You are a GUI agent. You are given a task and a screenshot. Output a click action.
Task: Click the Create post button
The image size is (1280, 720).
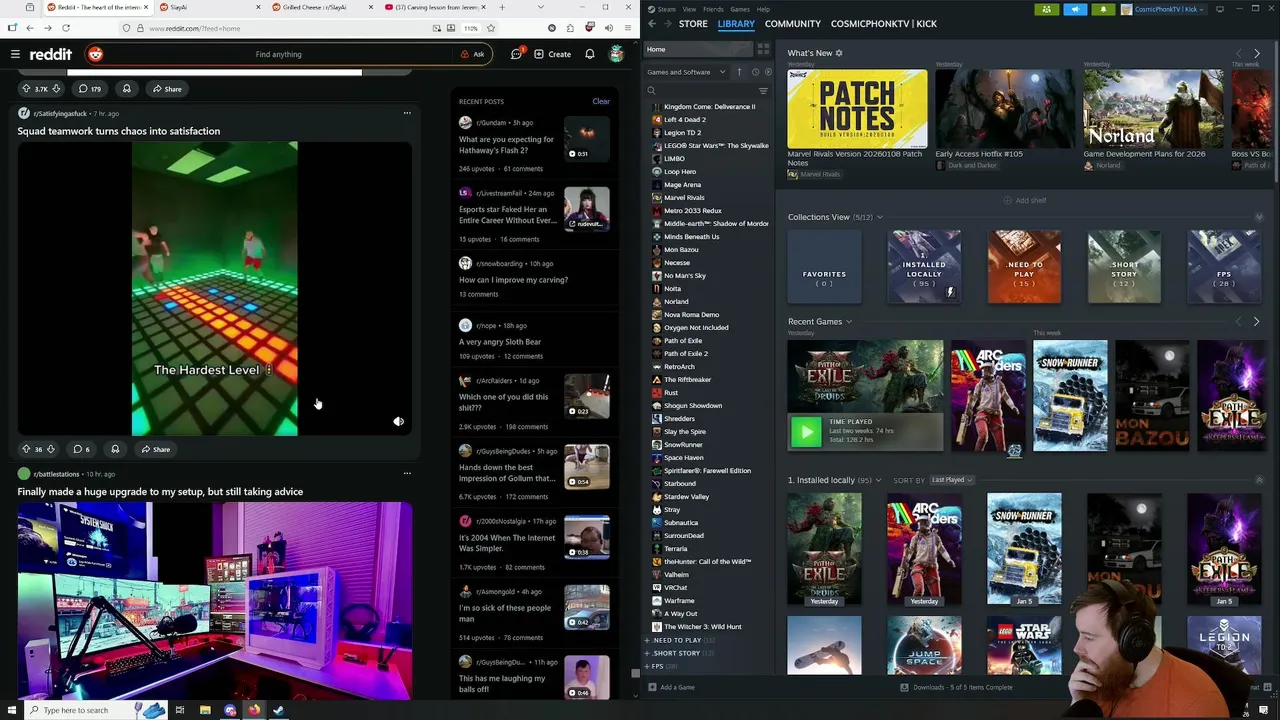[x=553, y=54]
